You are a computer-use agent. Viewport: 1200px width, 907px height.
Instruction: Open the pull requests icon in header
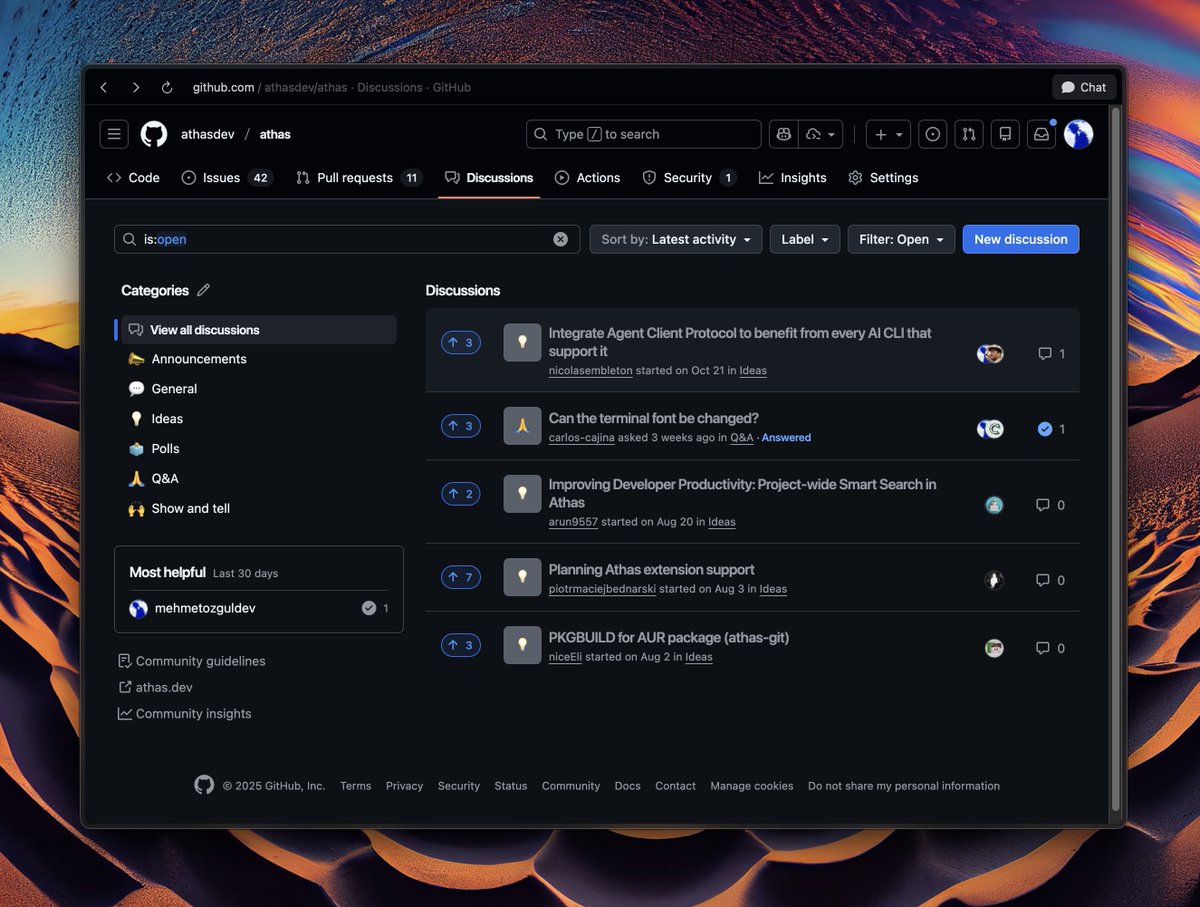[x=969, y=134]
